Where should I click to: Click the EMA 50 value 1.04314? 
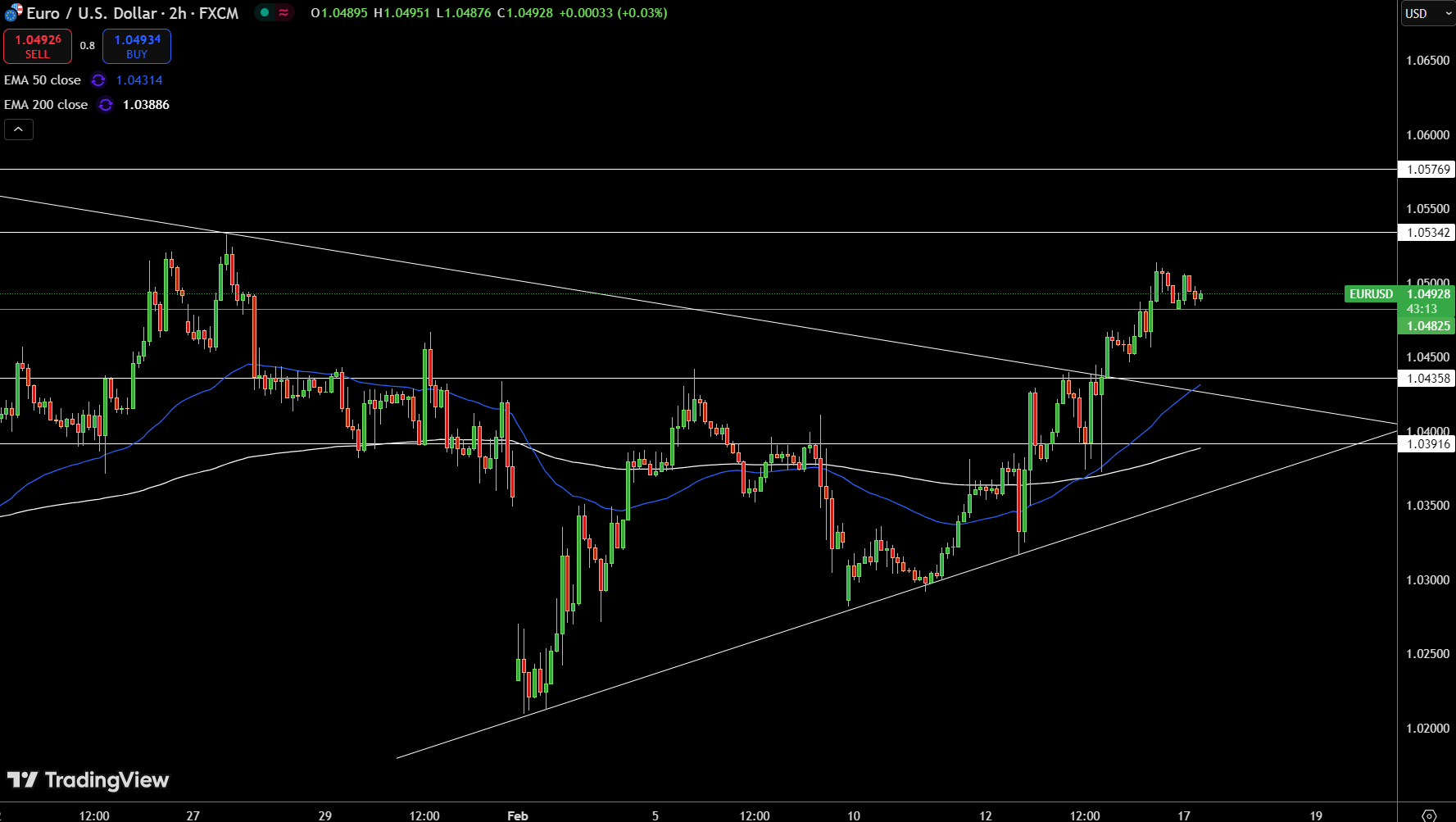tap(139, 80)
